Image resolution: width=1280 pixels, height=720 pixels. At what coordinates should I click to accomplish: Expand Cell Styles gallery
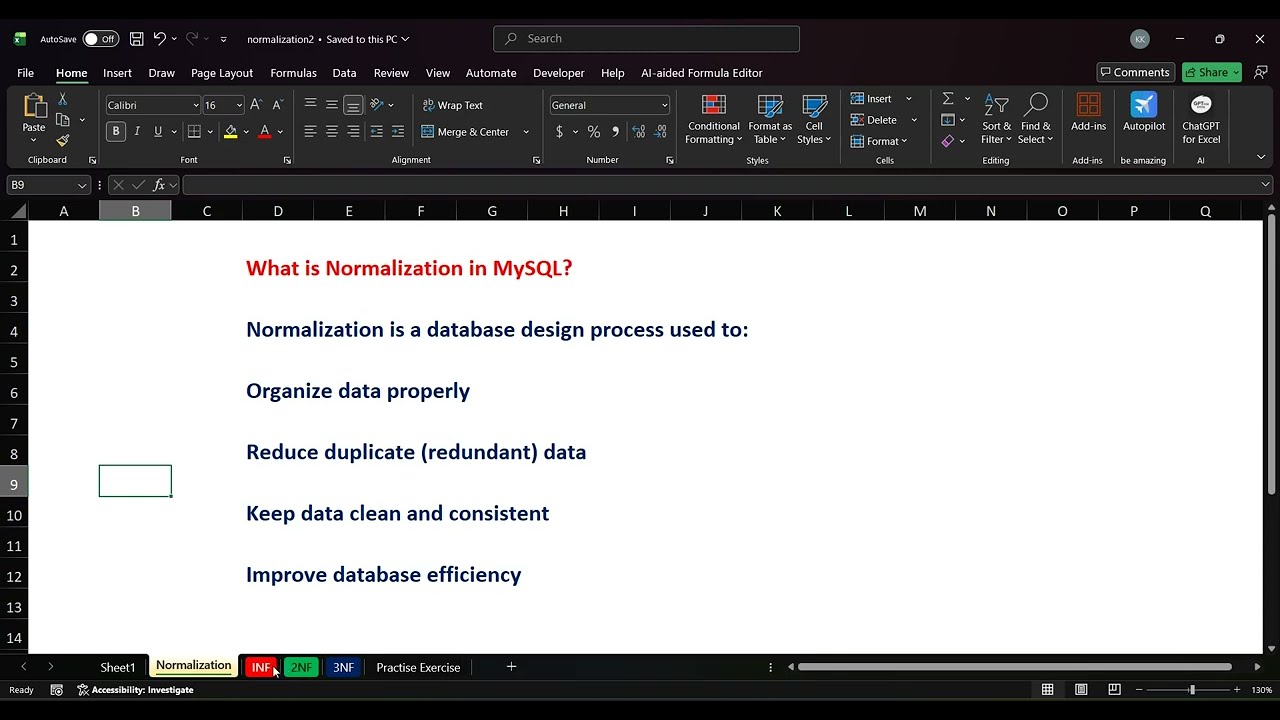(814, 119)
